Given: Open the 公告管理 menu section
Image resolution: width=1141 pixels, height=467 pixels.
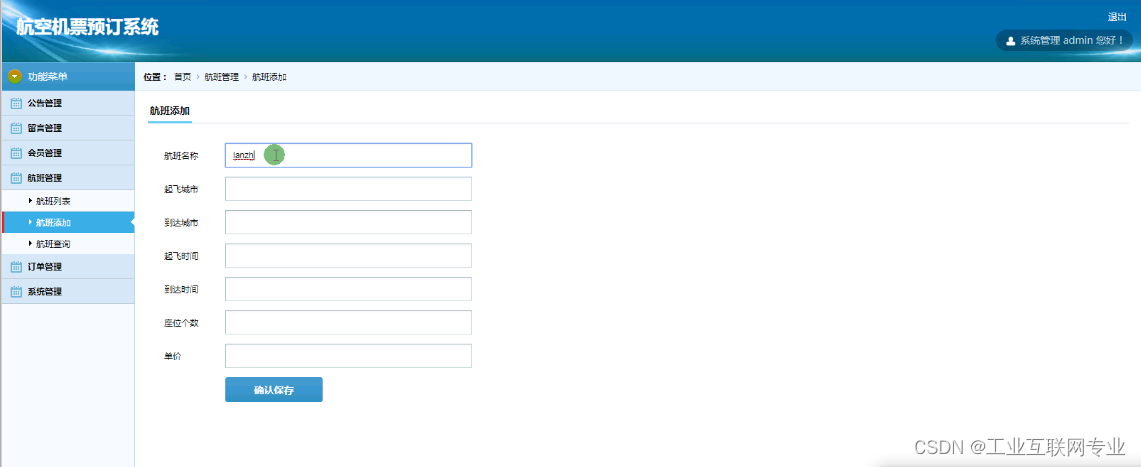Looking at the screenshot, I should pyautogui.click(x=68, y=103).
